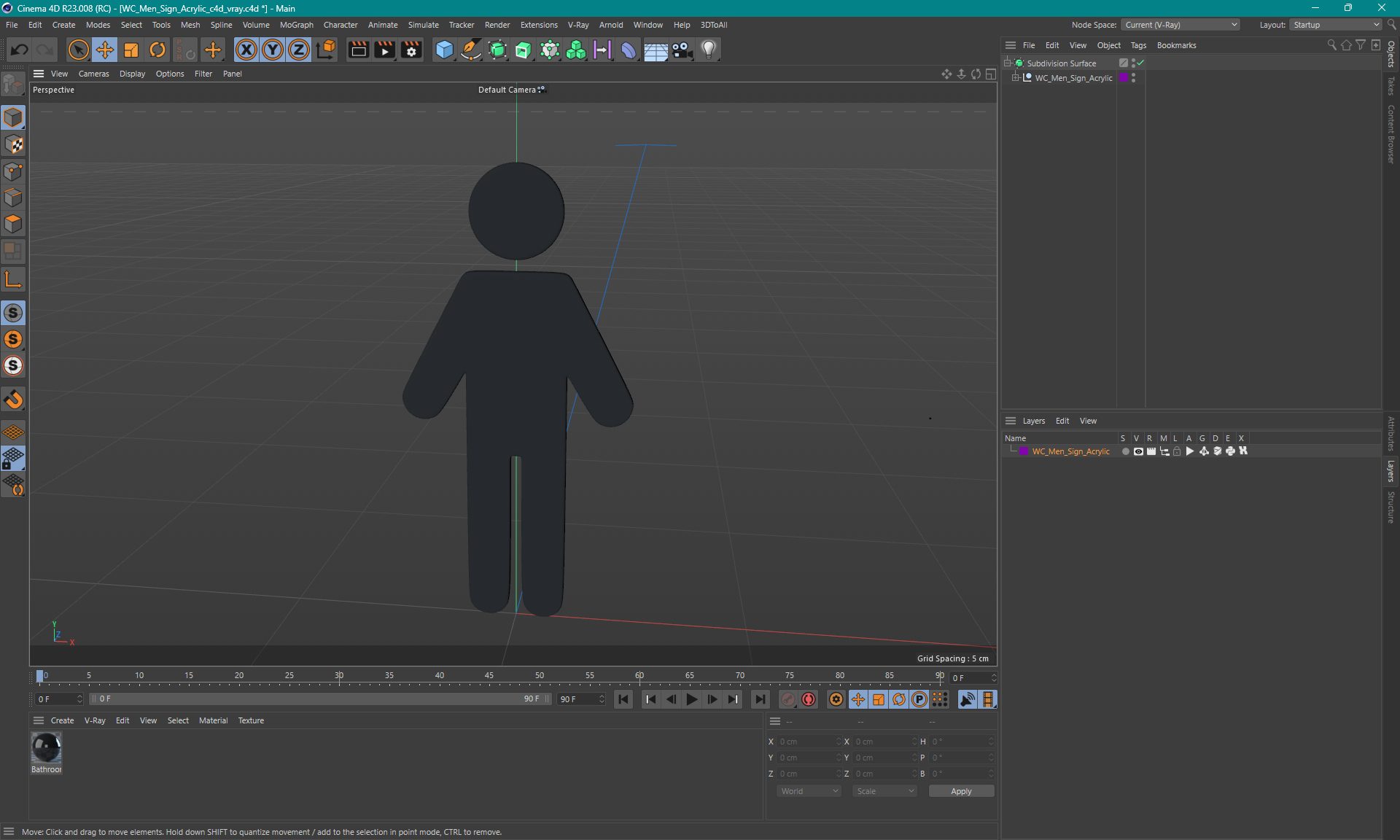Open the Subdivision Surface generators icon
This screenshot has width=1400, height=840.
[x=497, y=50]
